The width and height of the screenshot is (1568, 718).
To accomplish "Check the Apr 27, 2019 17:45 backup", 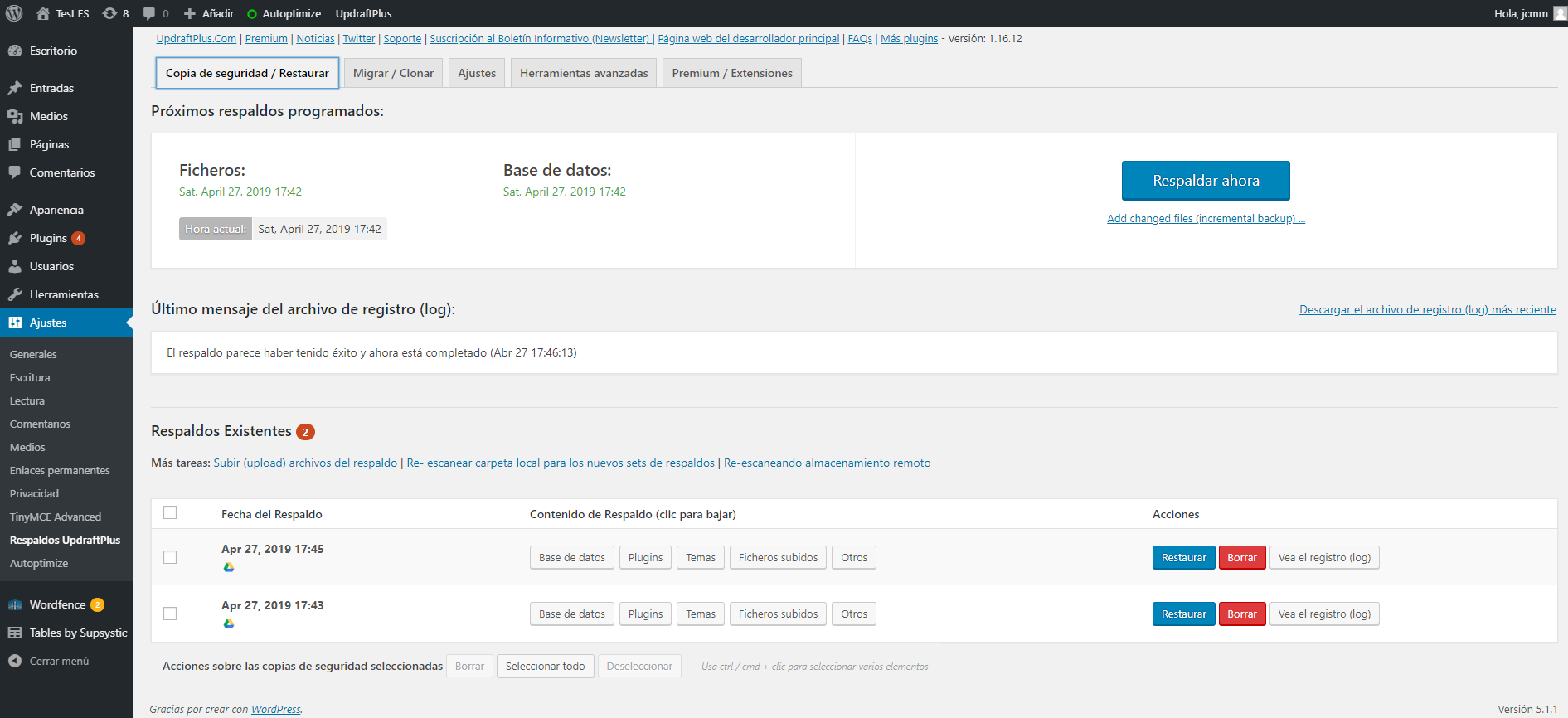I will 170,557.
